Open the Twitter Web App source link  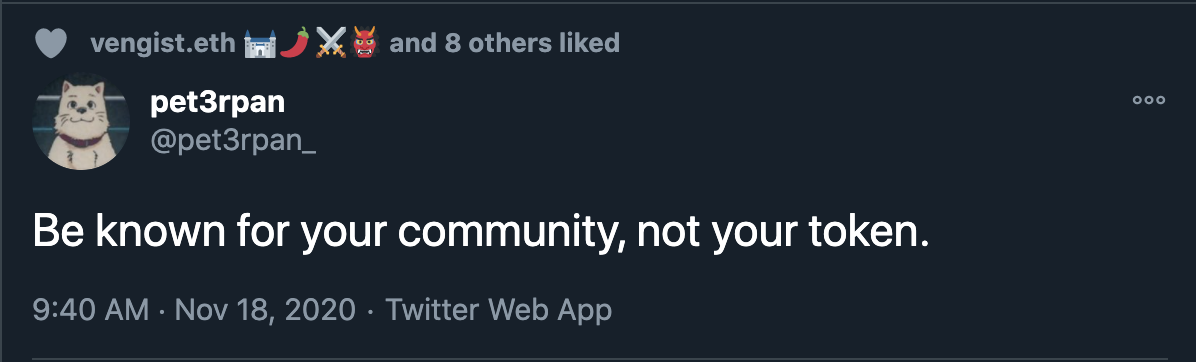[498, 310]
